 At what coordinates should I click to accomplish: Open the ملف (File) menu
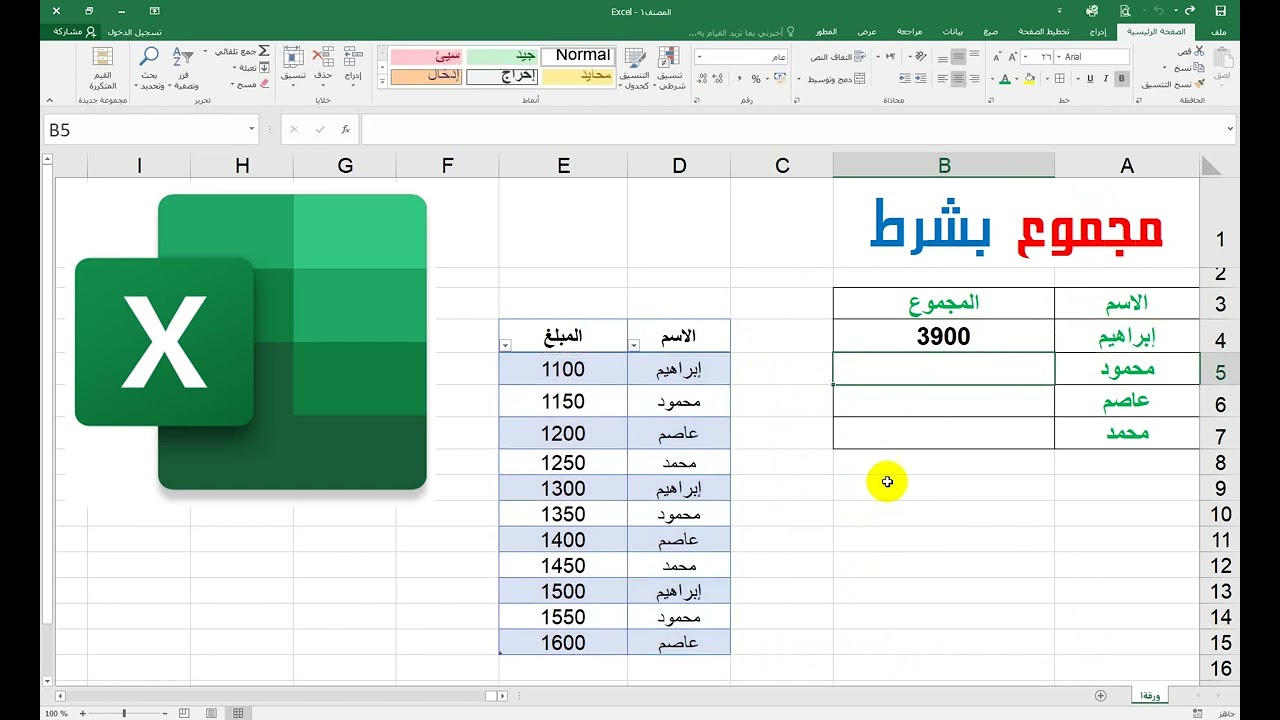click(1219, 32)
